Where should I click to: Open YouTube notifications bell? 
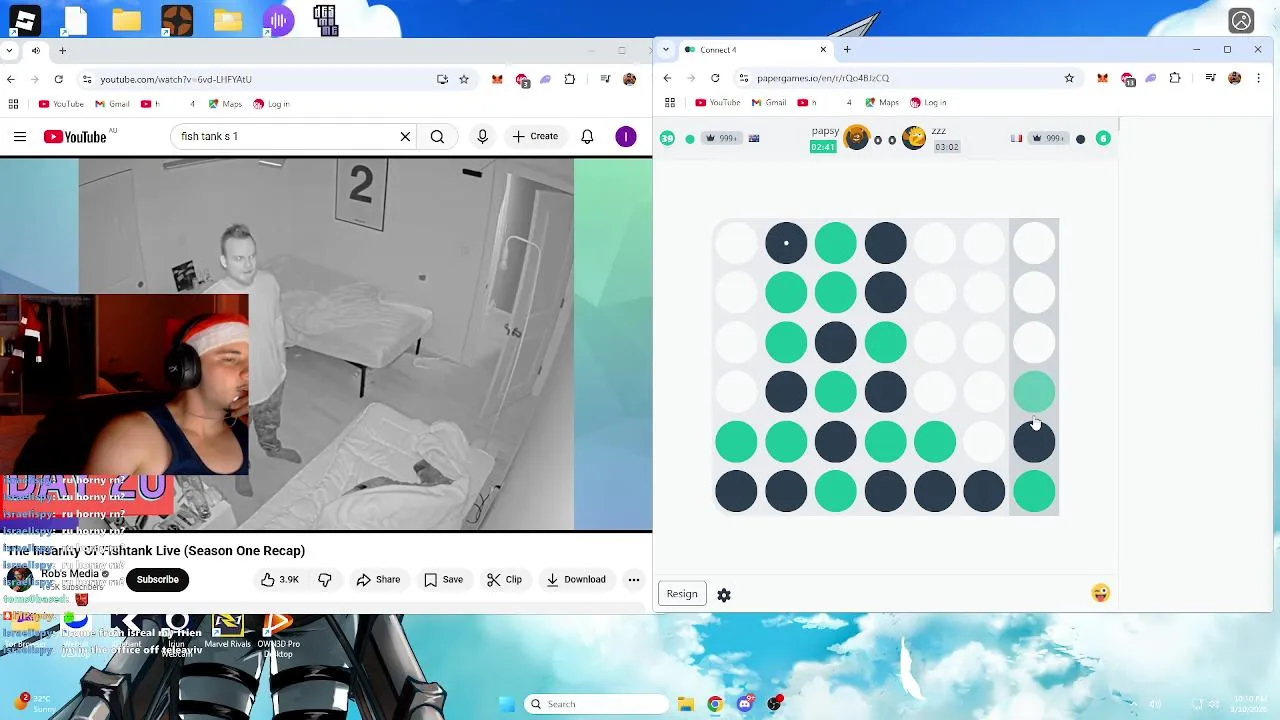click(x=587, y=136)
